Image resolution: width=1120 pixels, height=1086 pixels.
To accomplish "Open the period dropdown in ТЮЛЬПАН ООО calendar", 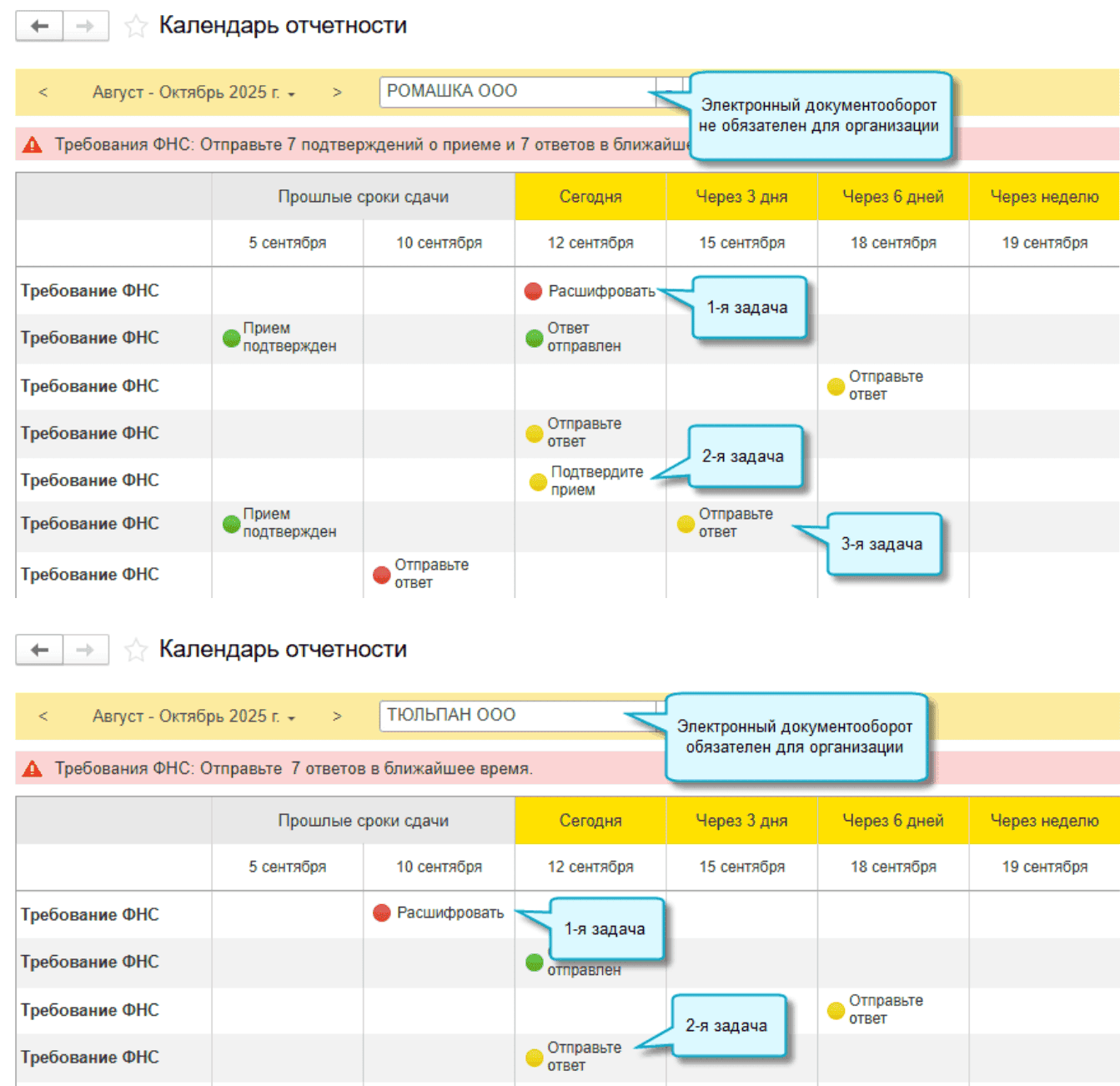I will coord(194,716).
